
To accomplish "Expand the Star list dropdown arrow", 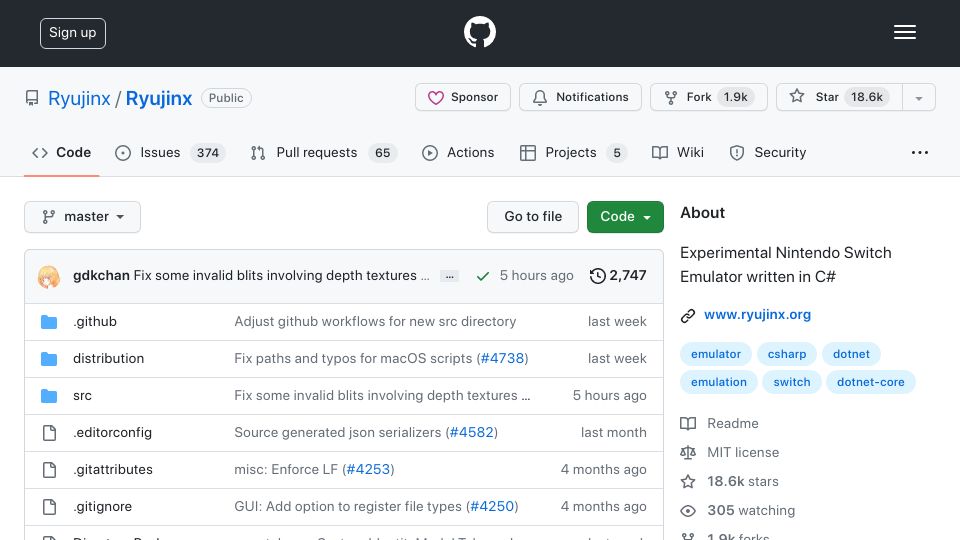I will click(918, 98).
